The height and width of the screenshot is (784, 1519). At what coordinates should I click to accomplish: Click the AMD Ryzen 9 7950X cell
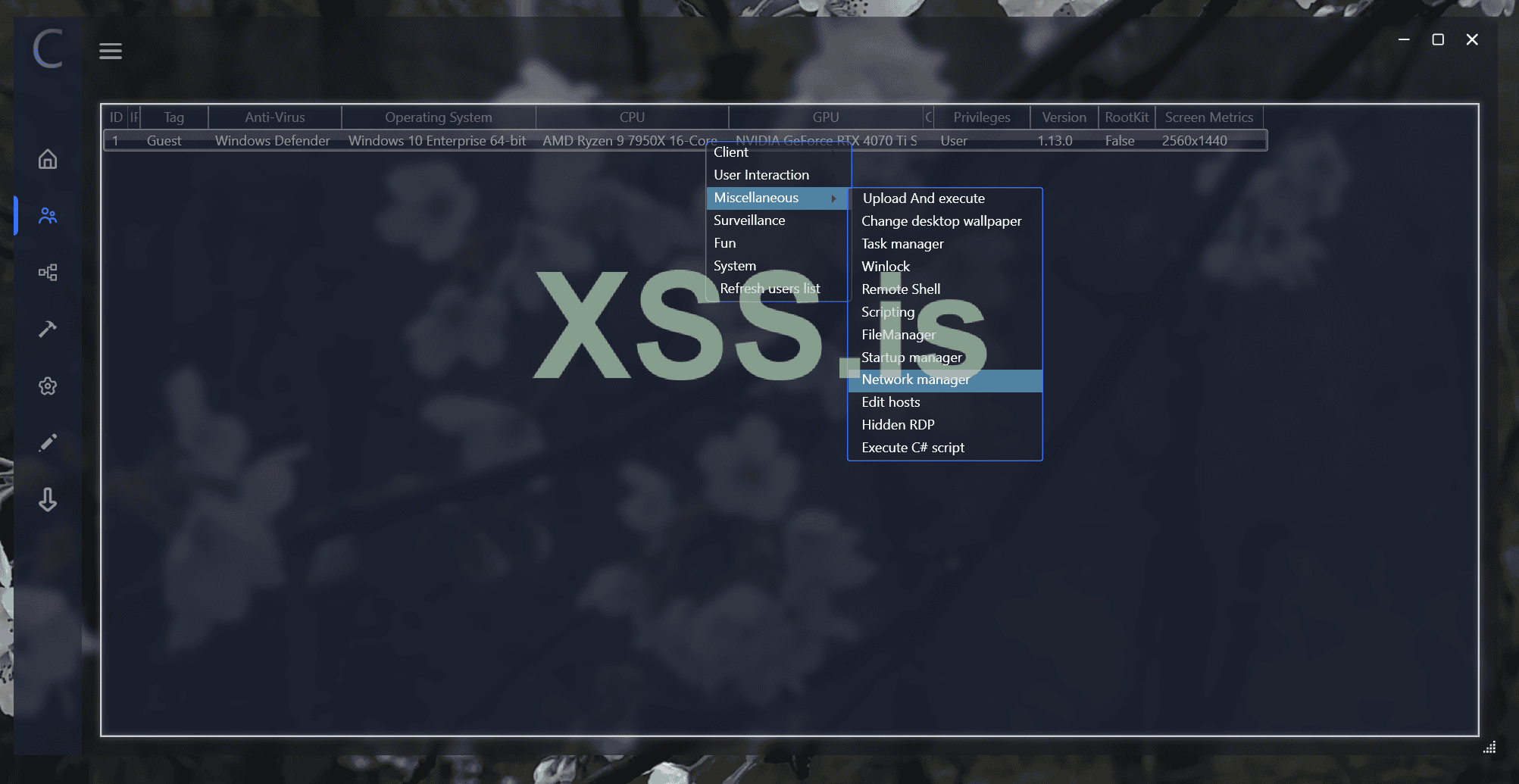(630, 141)
